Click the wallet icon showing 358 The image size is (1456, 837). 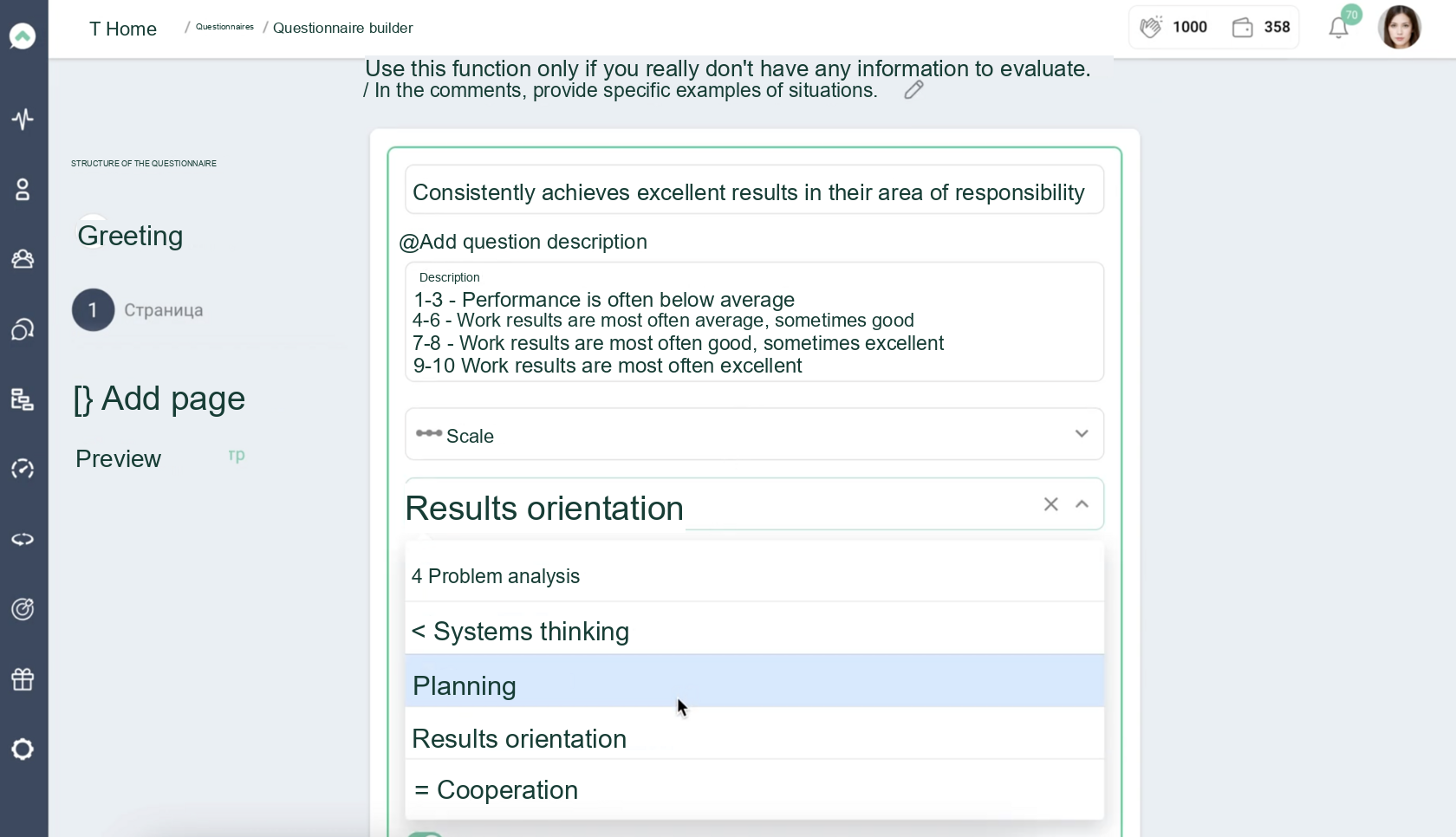pyautogui.click(x=1243, y=28)
